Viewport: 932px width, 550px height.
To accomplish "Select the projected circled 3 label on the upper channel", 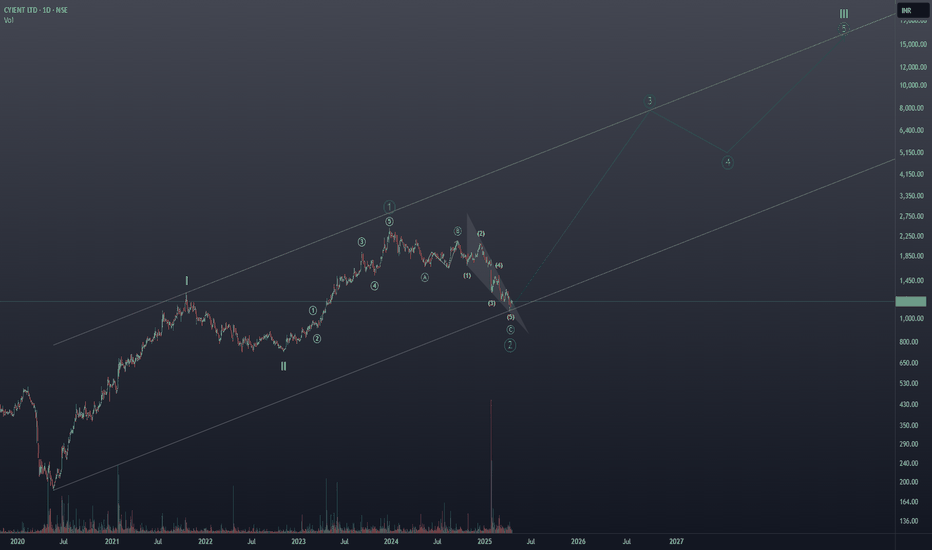I will pyautogui.click(x=650, y=100).
